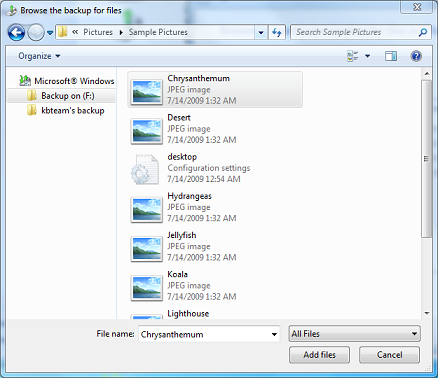Click Pictures in the address breadcrumb
The height and width of the screenshot is (378, 438).
pyautogui.click(x=98, y=32)
